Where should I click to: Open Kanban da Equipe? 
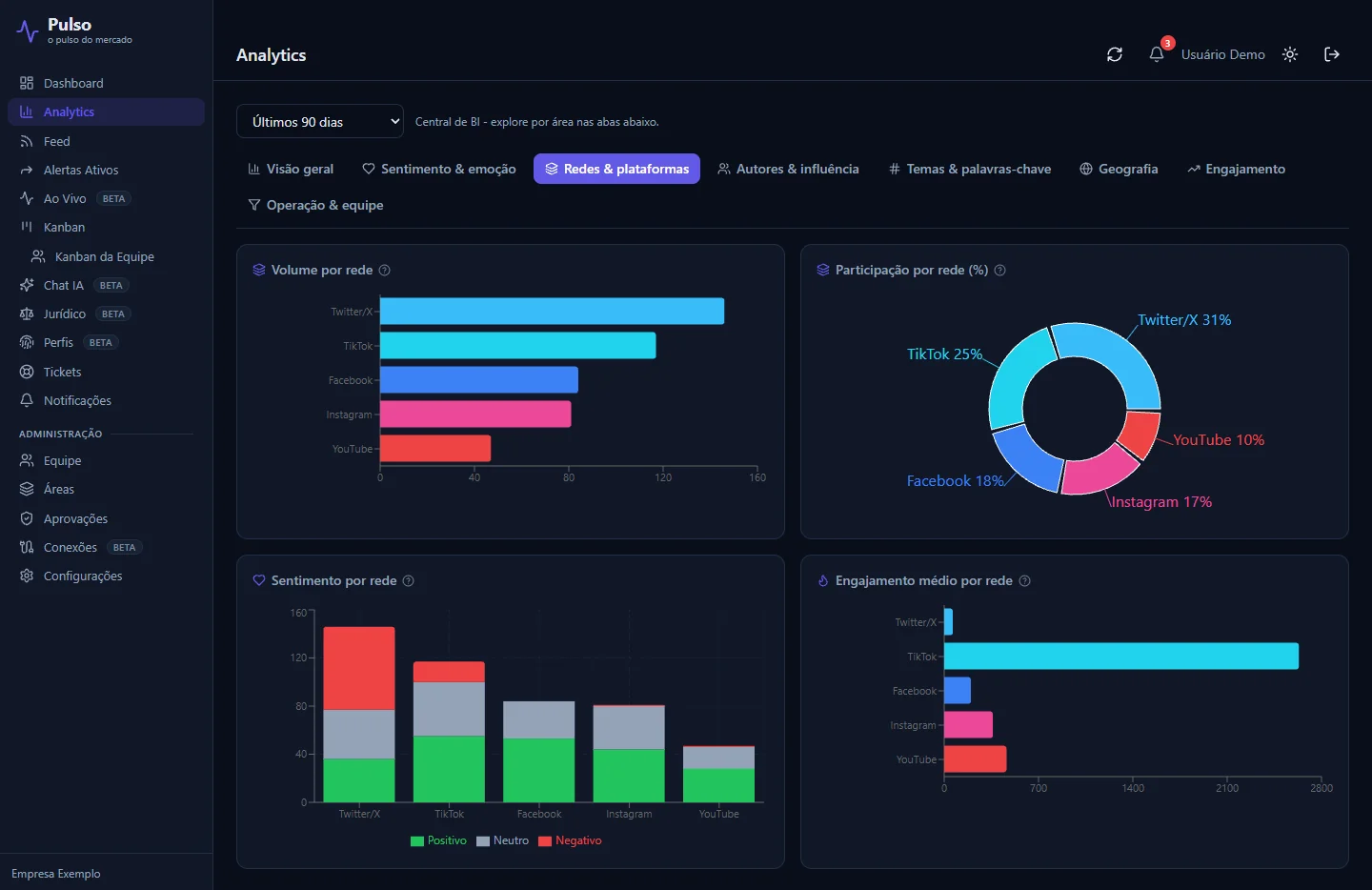111,256
